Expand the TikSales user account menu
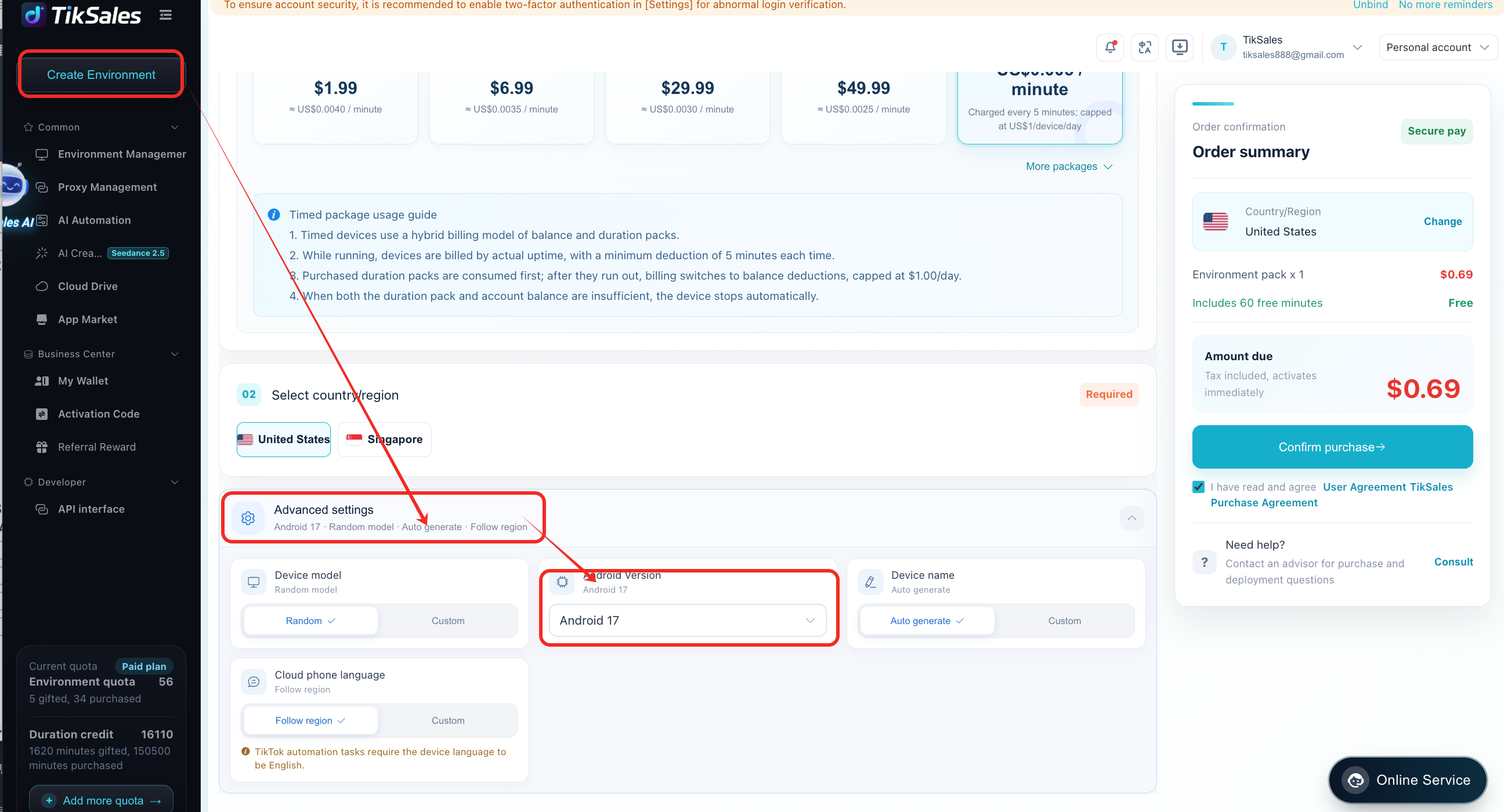1504x812 pixels. (1357, 48)
